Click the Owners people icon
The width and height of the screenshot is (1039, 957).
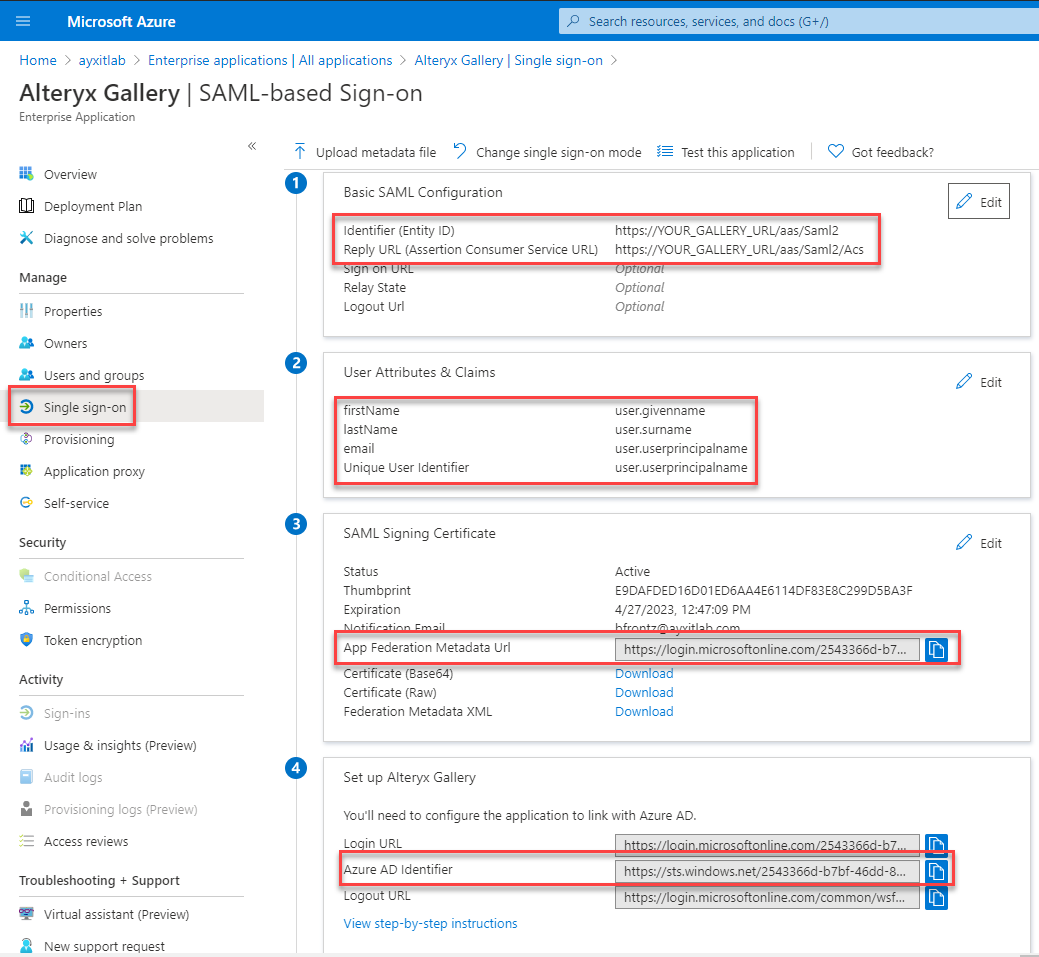27,343
